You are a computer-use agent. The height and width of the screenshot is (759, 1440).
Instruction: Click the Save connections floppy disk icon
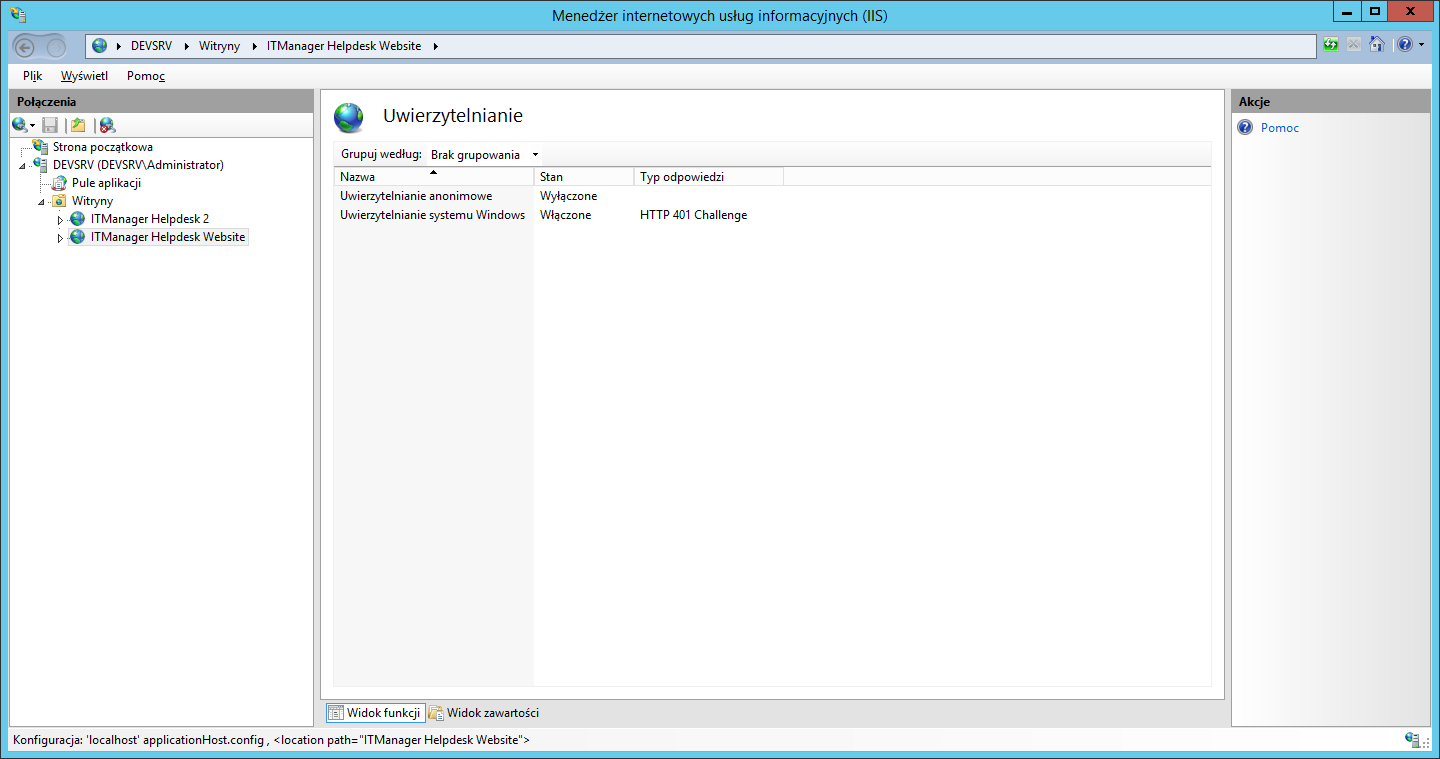click(50, 125)
